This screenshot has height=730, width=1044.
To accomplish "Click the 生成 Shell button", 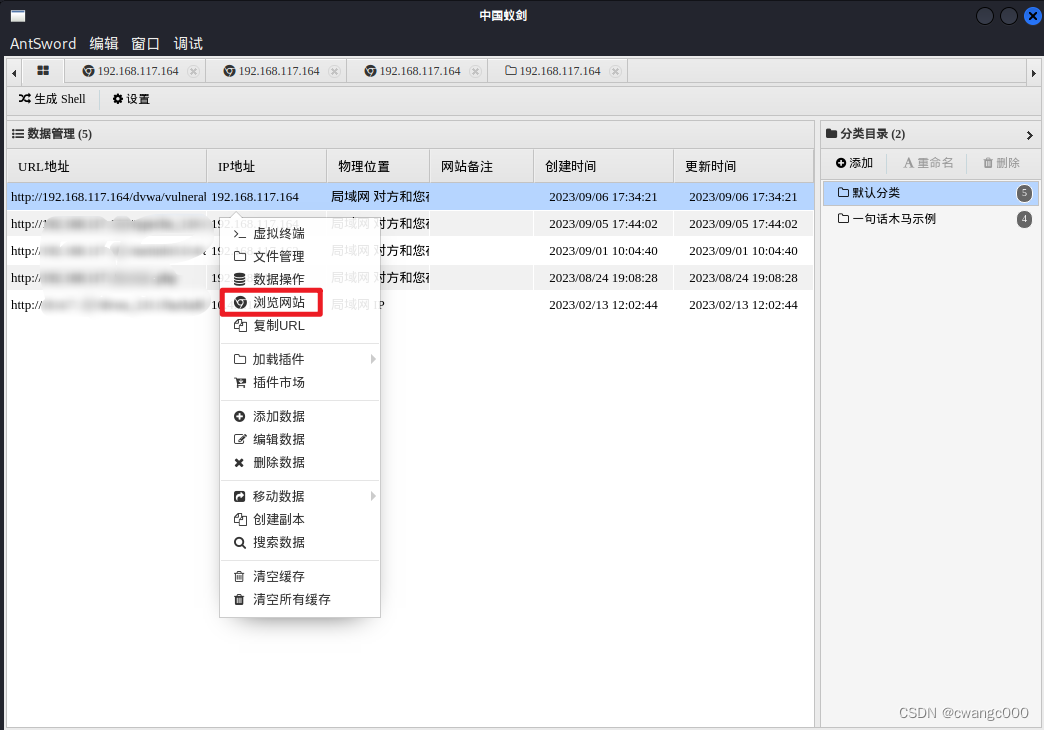I will [x=53, y=99].
